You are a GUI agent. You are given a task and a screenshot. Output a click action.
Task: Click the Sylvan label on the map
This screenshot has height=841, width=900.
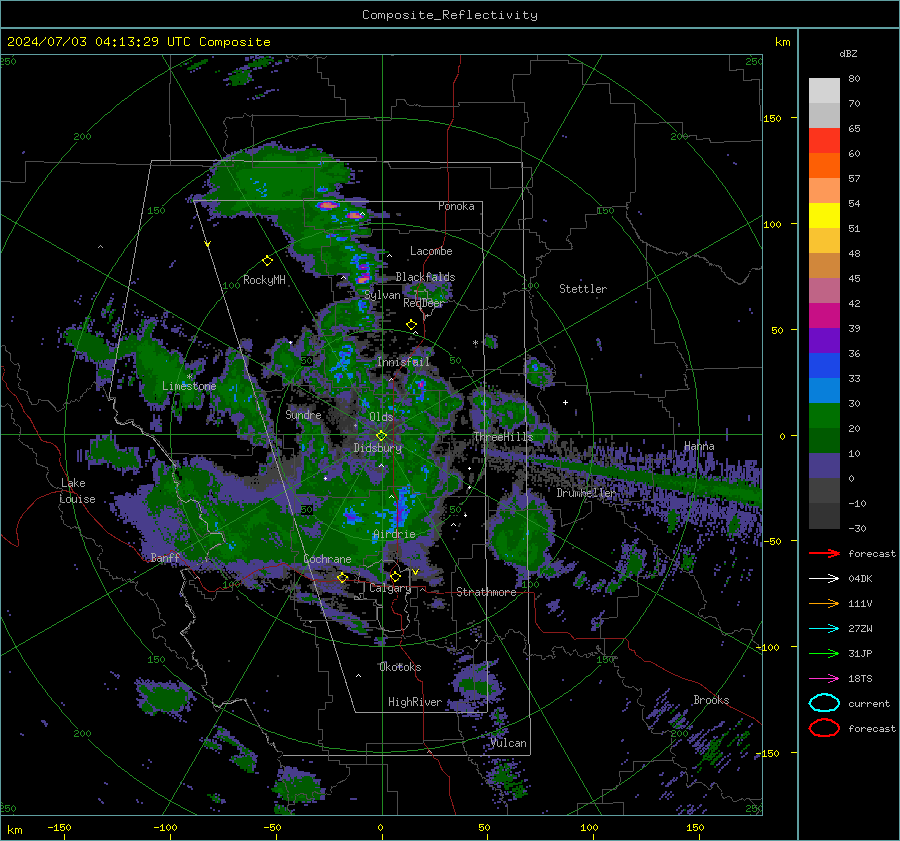tap(382, 295)
